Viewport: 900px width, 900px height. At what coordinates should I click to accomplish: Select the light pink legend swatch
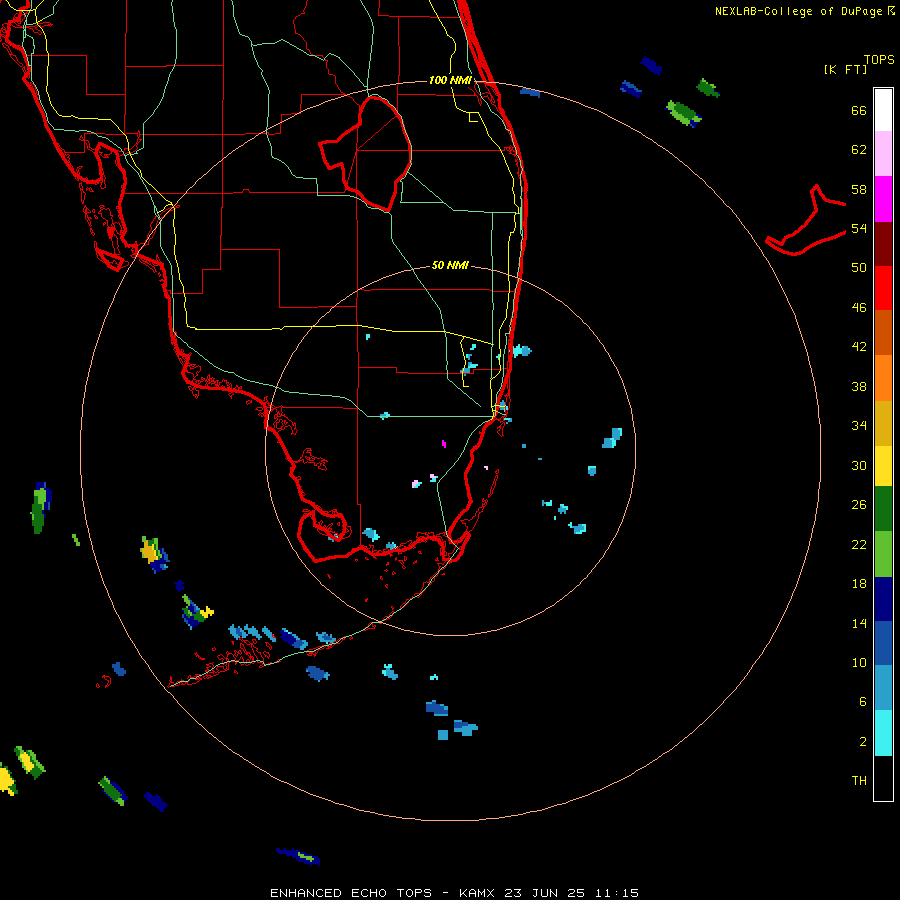[x=883, y=154]
